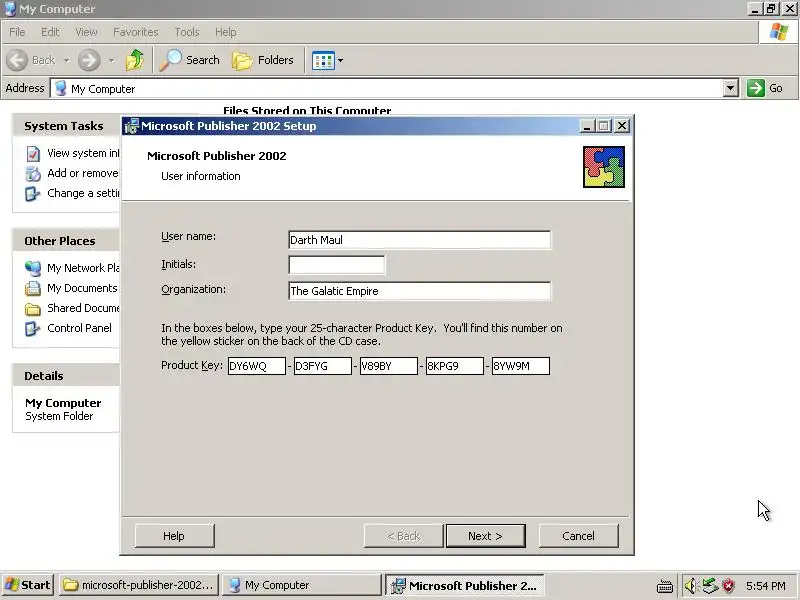Click product key box containing 8KPG9
This screenshot has height=600, width=800.
(x=455, y=366)
